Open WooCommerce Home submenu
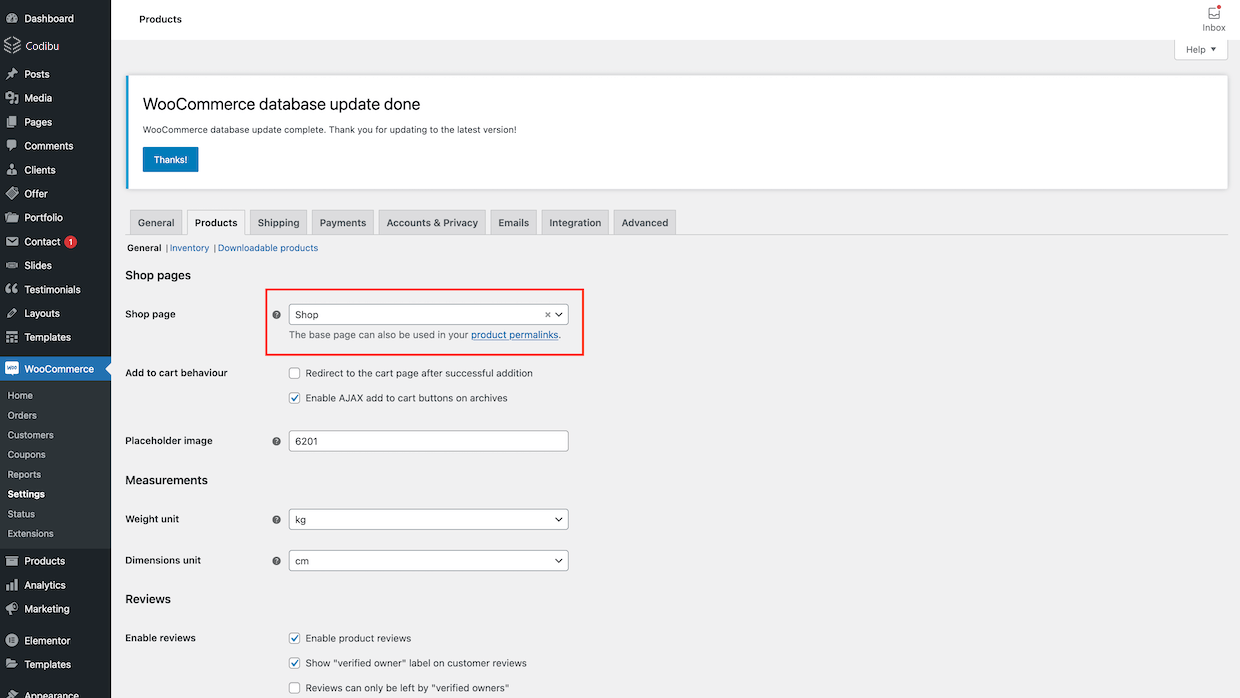The height and width of the screenshot is (698, 1240). pos(20,396)
